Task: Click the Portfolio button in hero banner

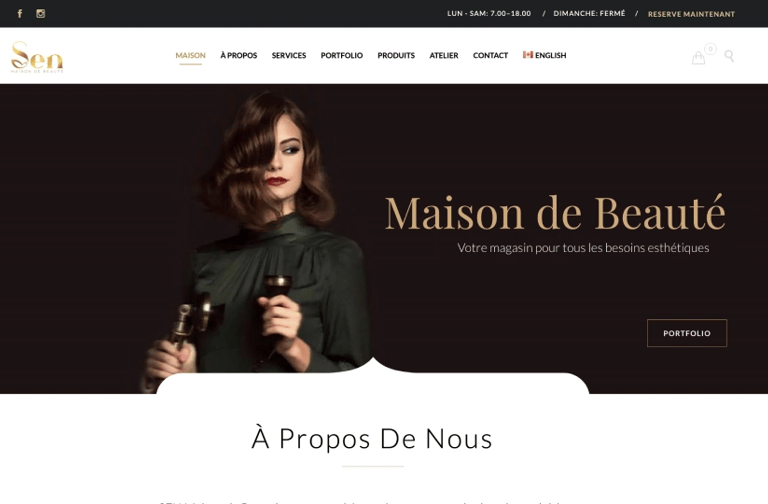Action: (687, 333)
